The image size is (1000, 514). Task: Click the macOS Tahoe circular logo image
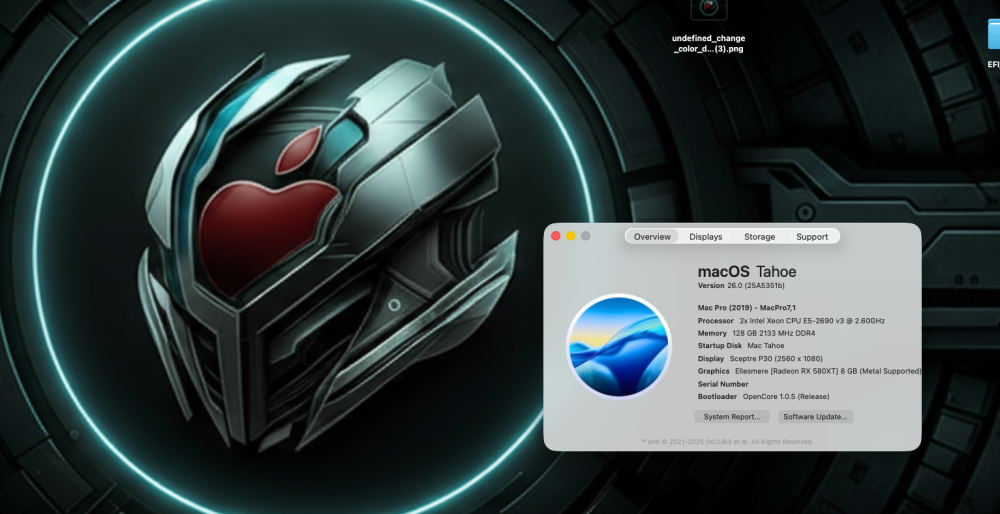tap(619, 346)
